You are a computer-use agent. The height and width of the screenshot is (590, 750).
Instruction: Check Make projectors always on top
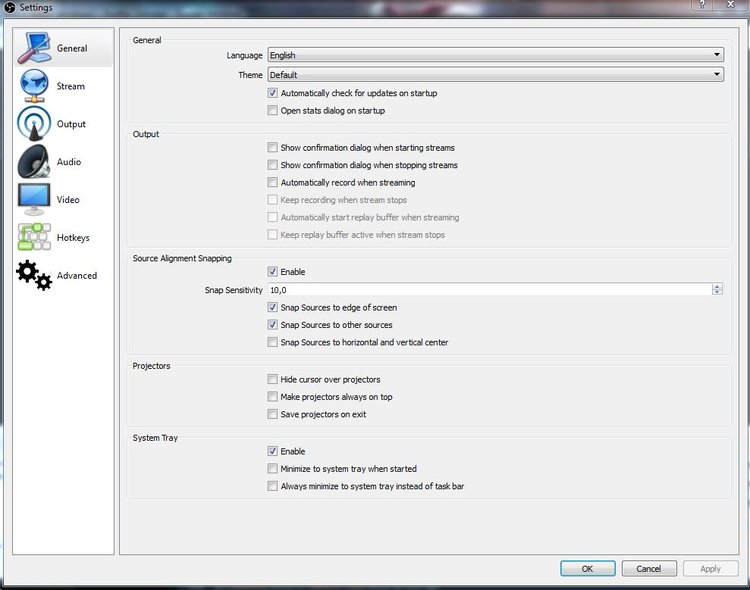[x=273, y=397]
